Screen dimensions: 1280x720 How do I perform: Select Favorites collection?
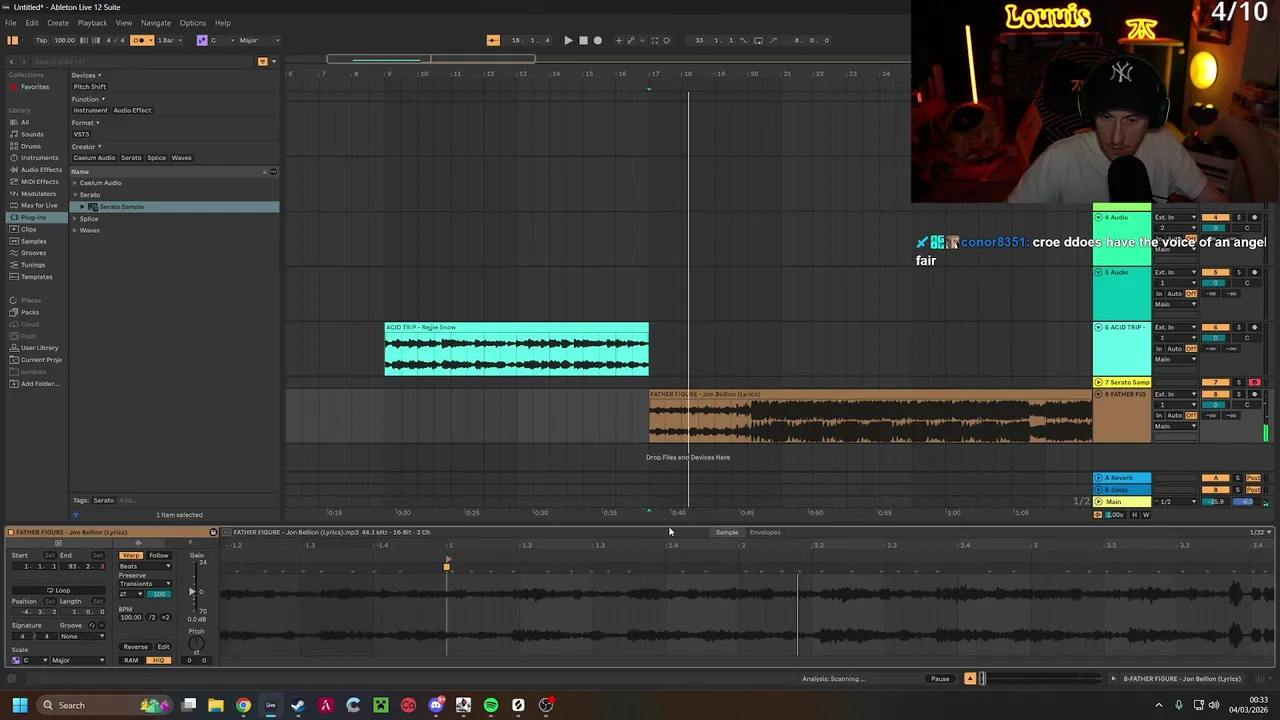pyautogui.click(x=34, y=87)
